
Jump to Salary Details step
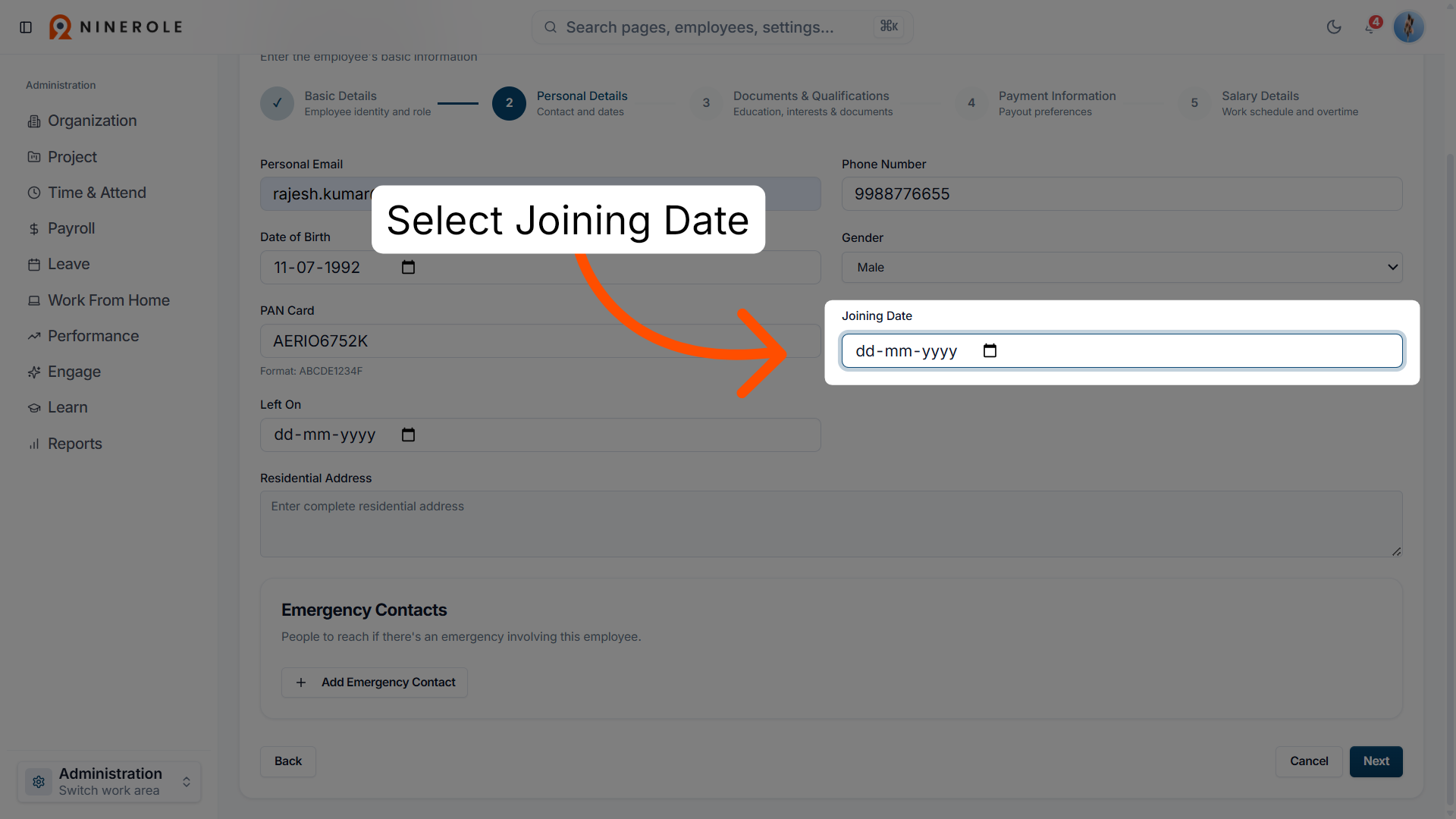pos(1269,103)
